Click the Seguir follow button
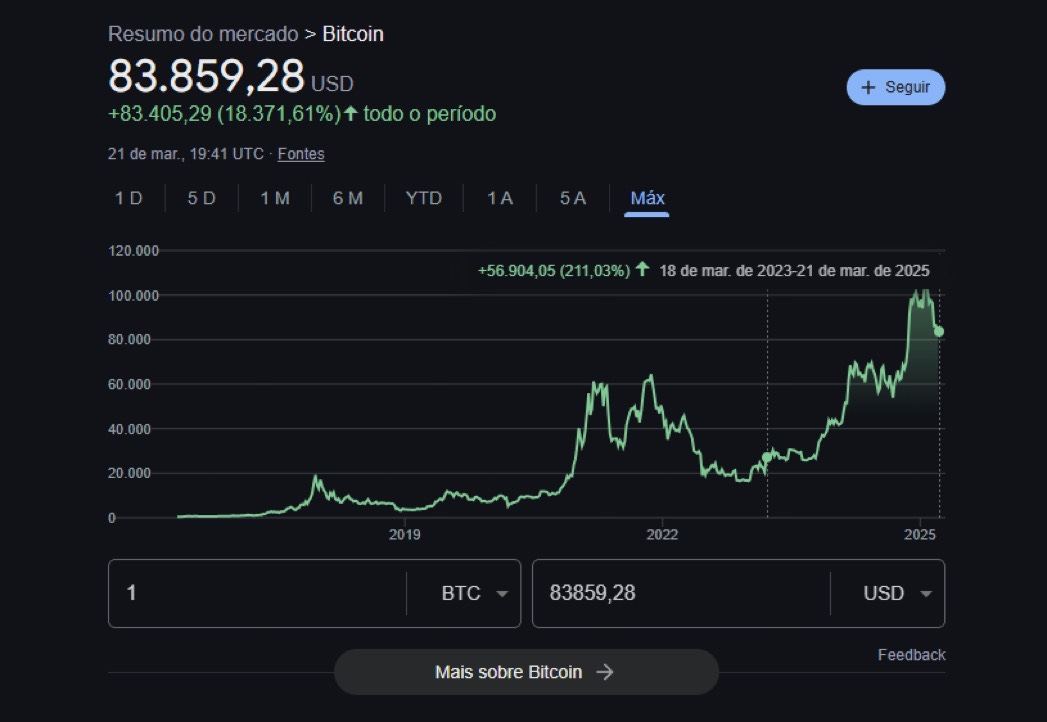 (x=895, y=87)
